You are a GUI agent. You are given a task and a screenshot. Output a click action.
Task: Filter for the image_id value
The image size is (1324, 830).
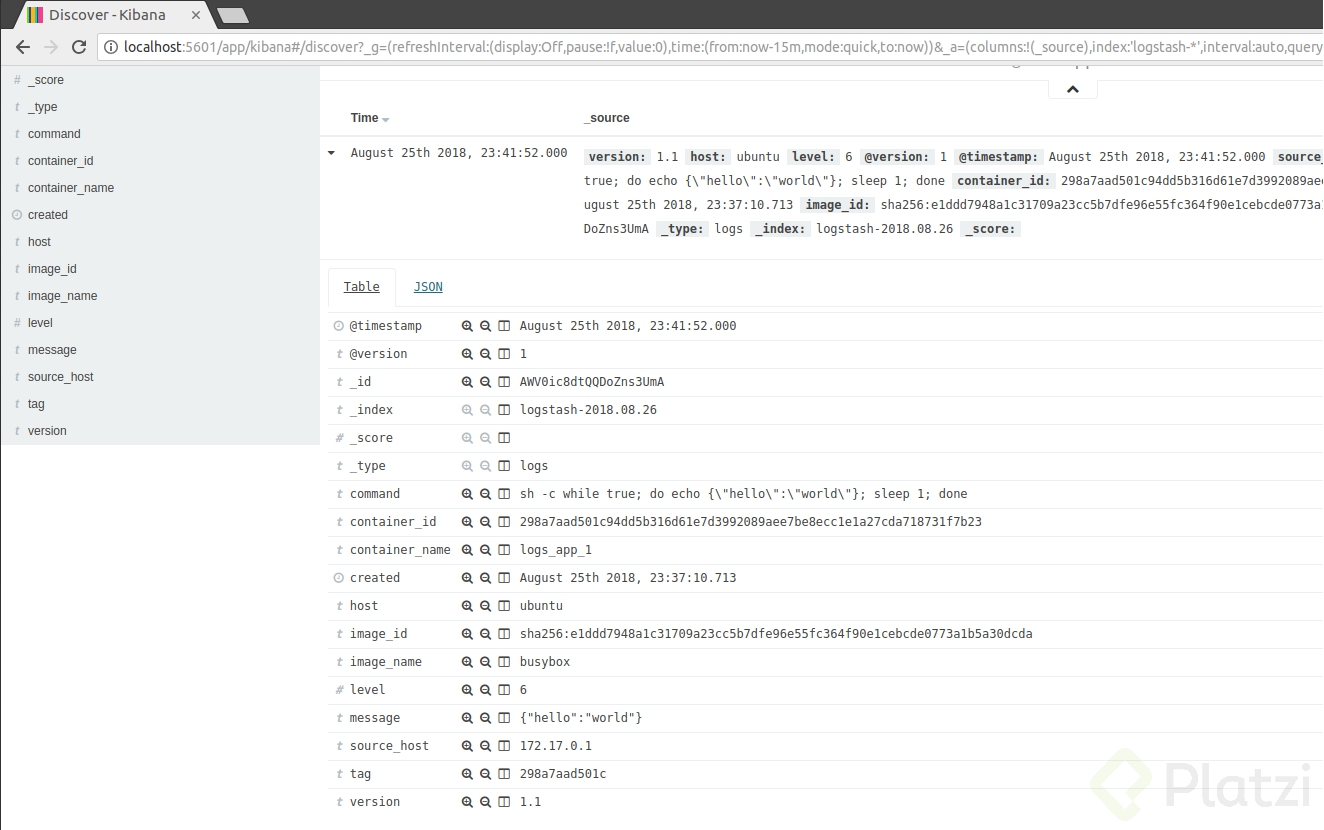[467, 634]
